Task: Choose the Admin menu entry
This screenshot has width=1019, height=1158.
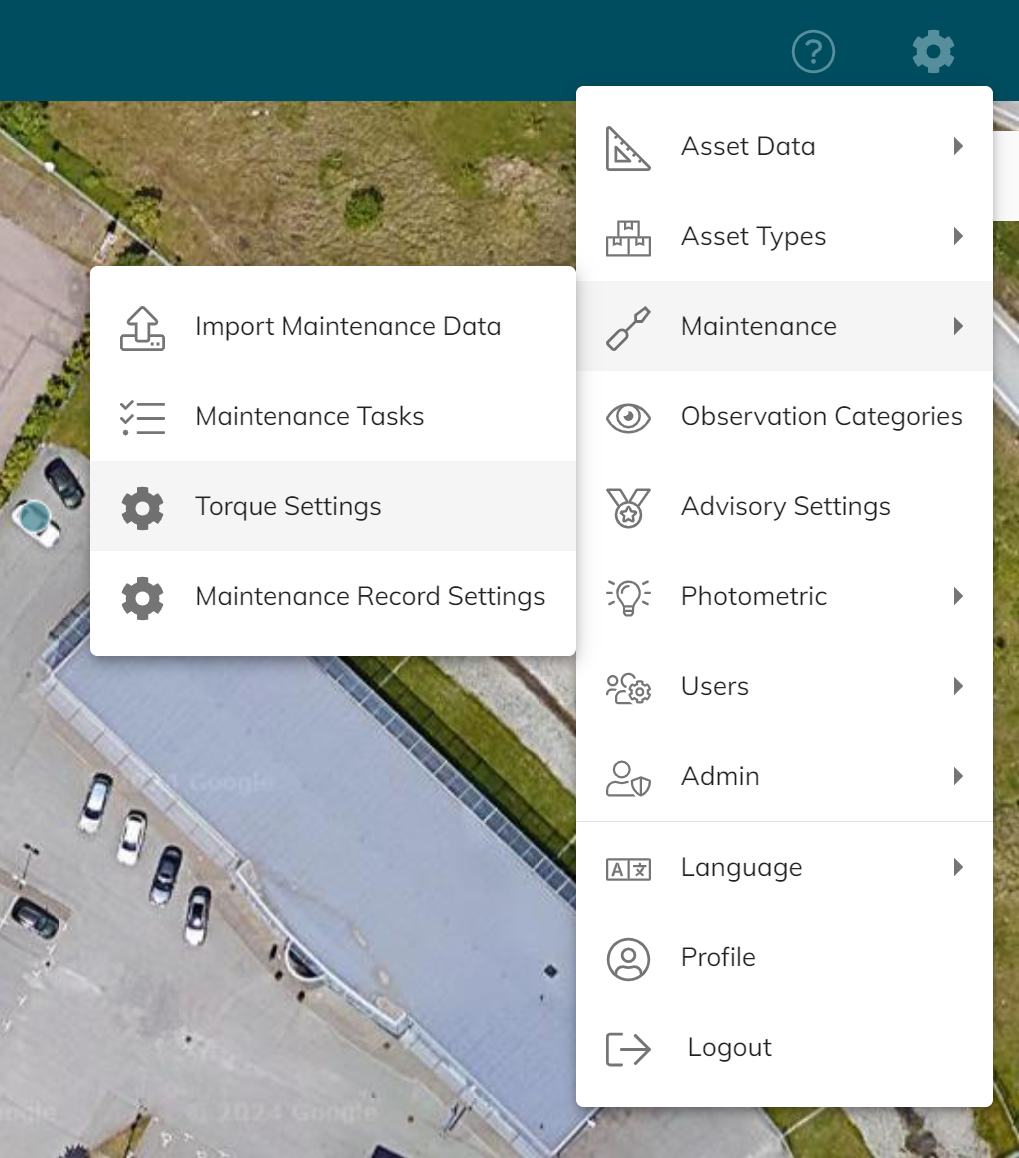Action: (720, 777)
